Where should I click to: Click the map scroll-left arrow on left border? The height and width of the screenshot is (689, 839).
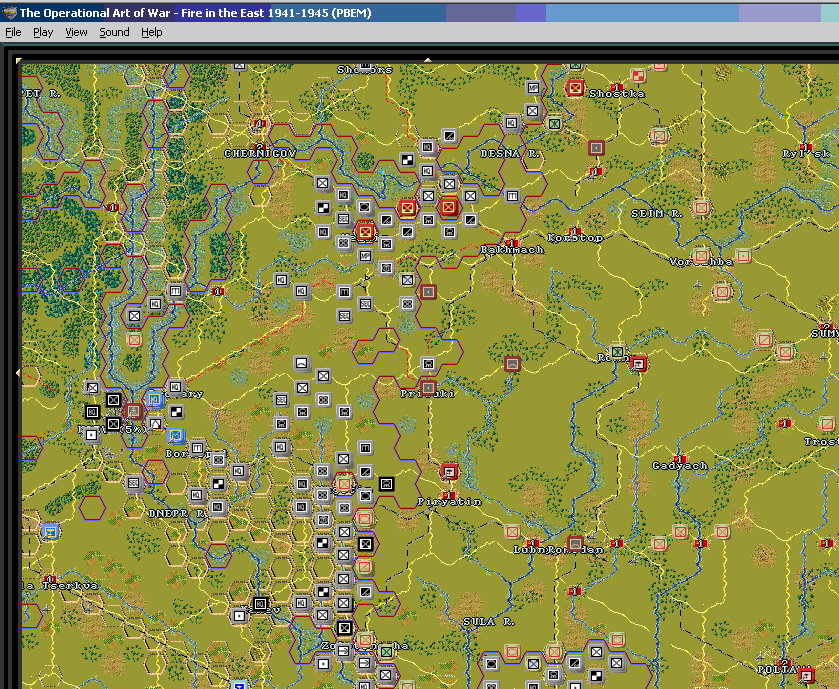pyautogui.click(x=19, y=372)
